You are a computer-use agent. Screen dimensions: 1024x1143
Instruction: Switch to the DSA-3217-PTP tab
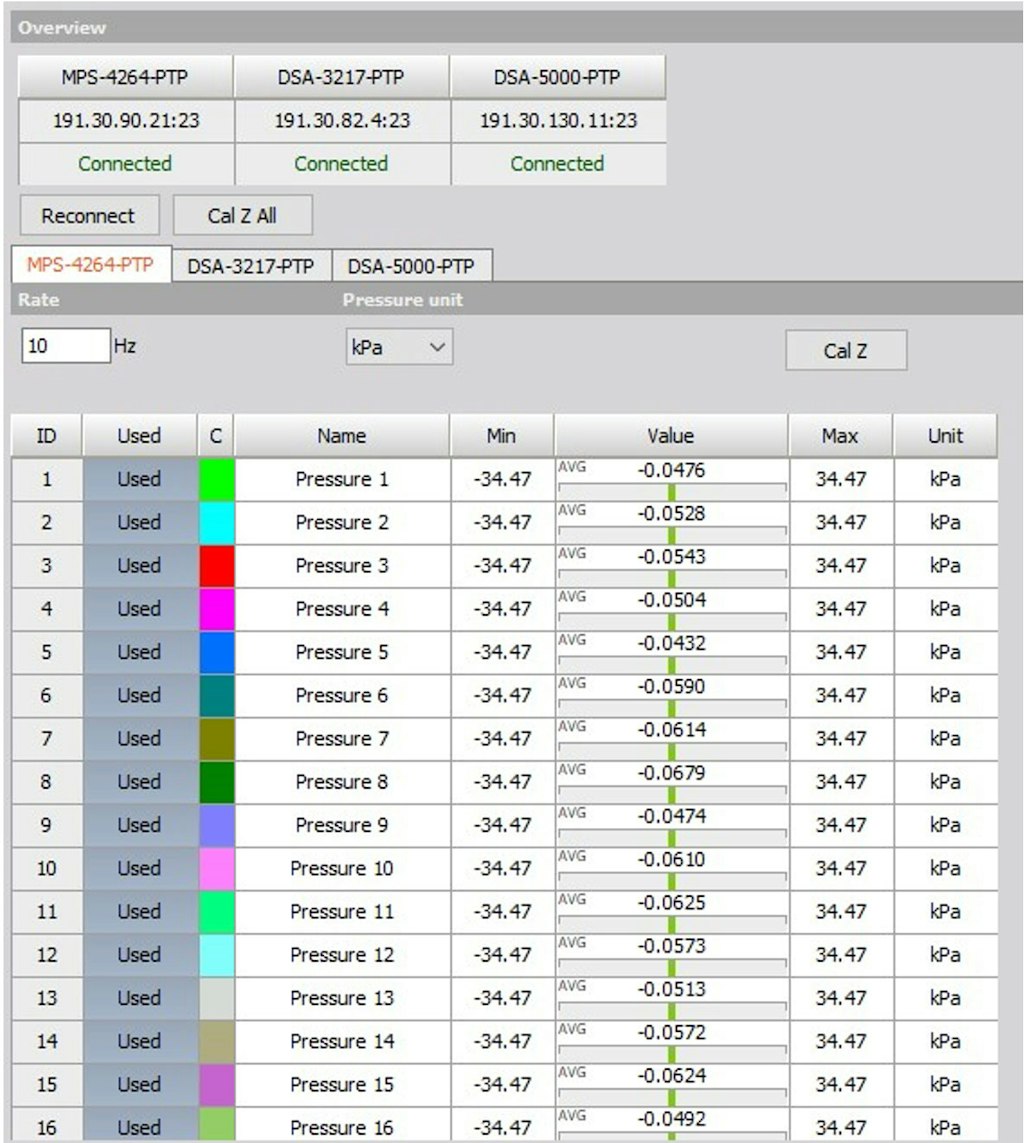click(x=251, y=266)
